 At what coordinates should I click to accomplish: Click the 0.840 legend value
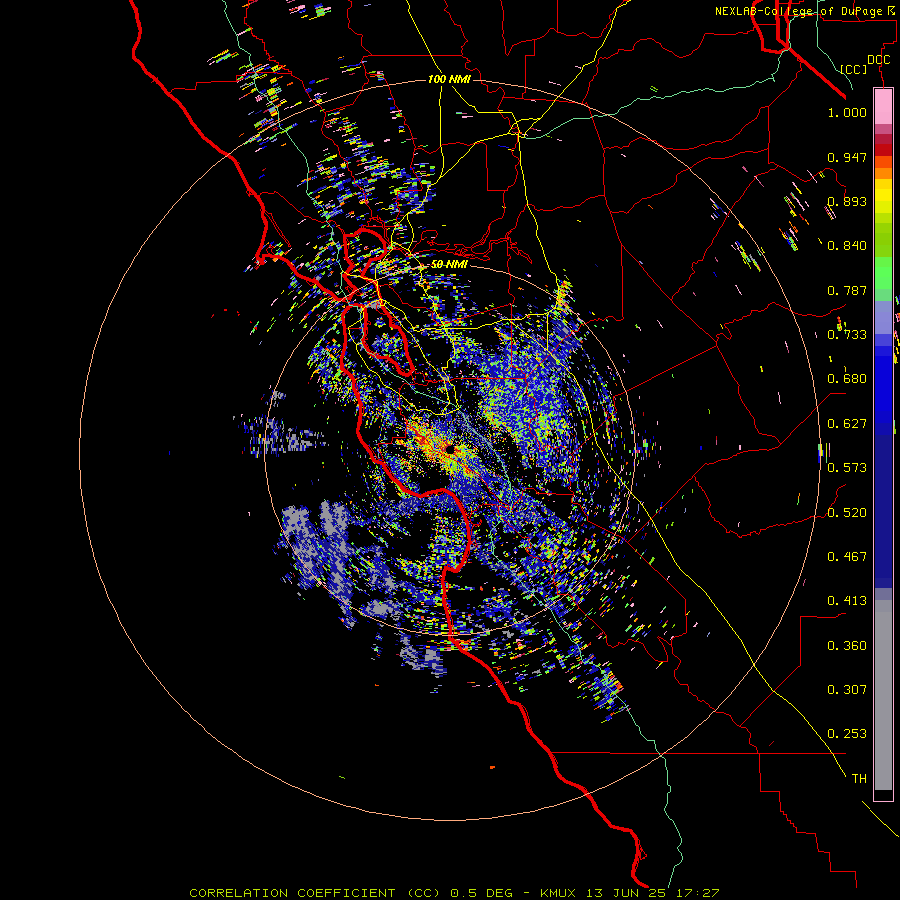pyautogui.click(x=847, y=246)
